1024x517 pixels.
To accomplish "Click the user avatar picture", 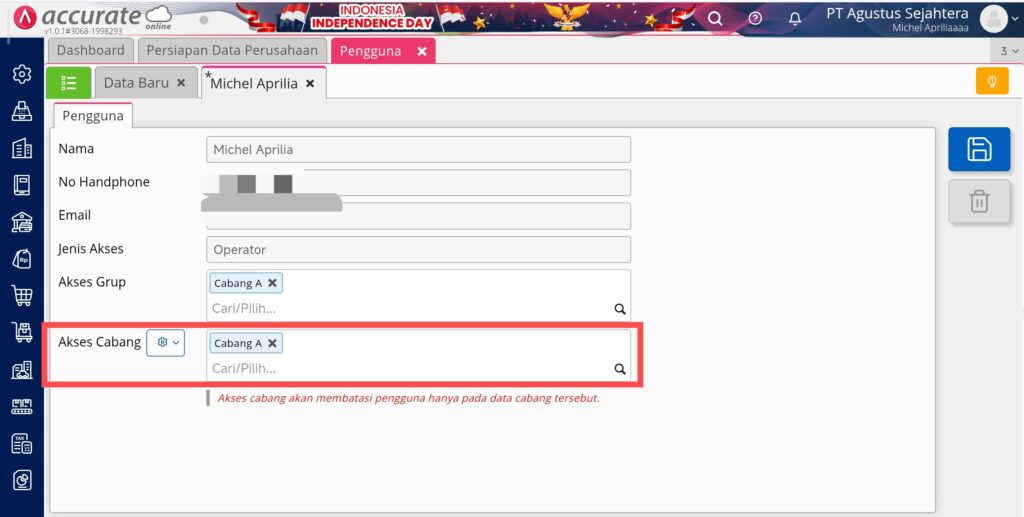I will pos(993,19).
